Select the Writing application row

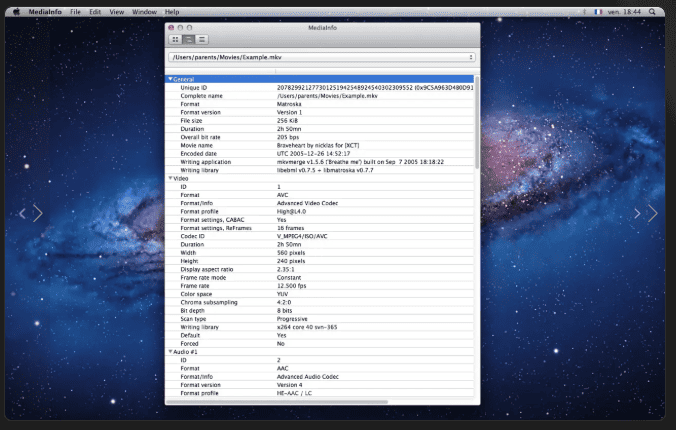pos(319,162)
